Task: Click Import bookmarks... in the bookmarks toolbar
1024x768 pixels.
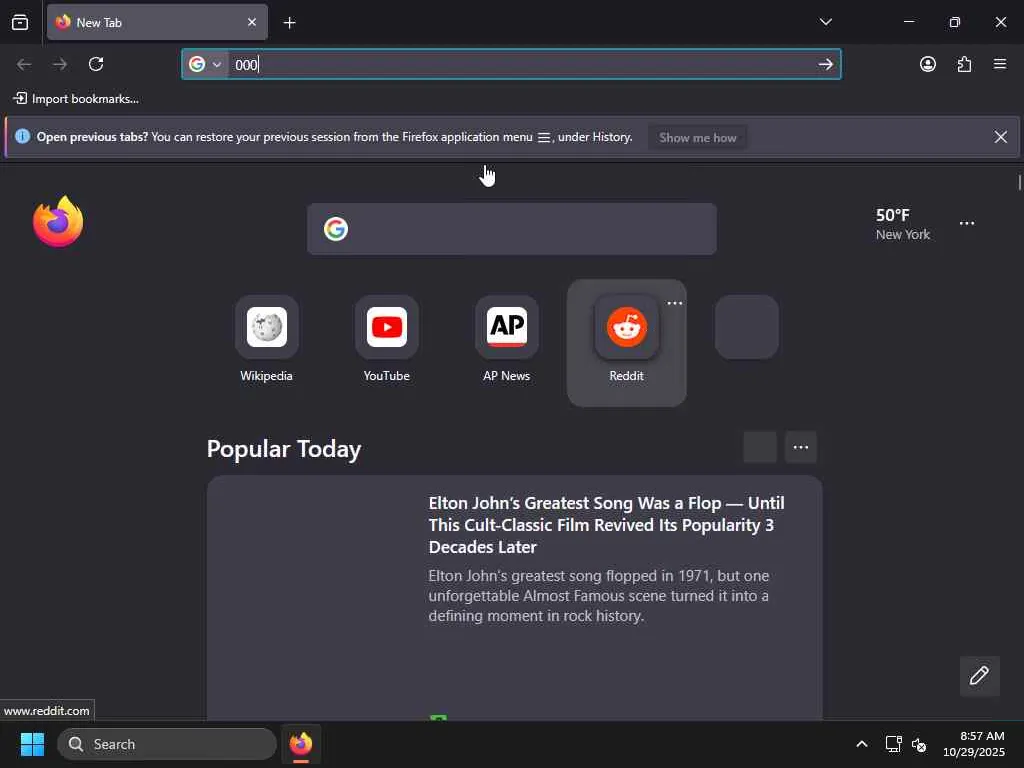Action: 76,99
